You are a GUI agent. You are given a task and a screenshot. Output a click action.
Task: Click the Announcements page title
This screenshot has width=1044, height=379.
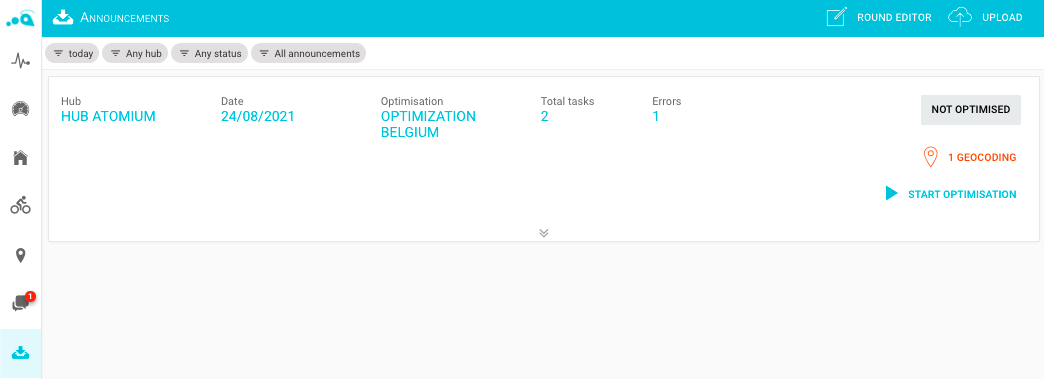click(x=125, y=18)
